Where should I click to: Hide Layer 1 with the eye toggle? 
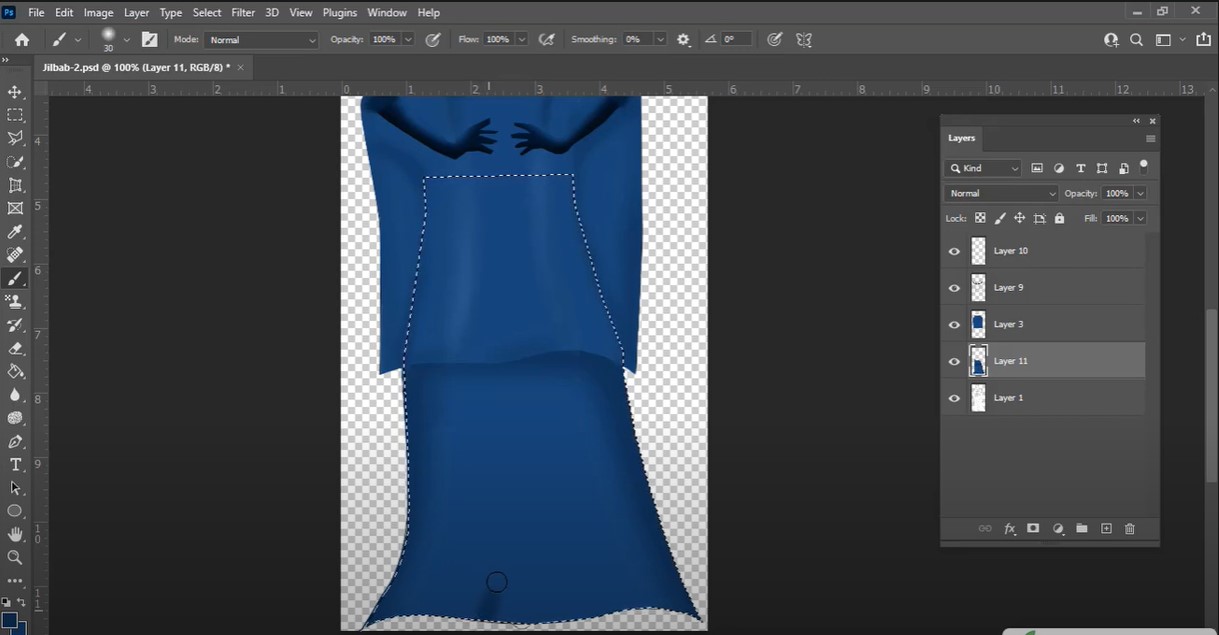pos(954,398)
